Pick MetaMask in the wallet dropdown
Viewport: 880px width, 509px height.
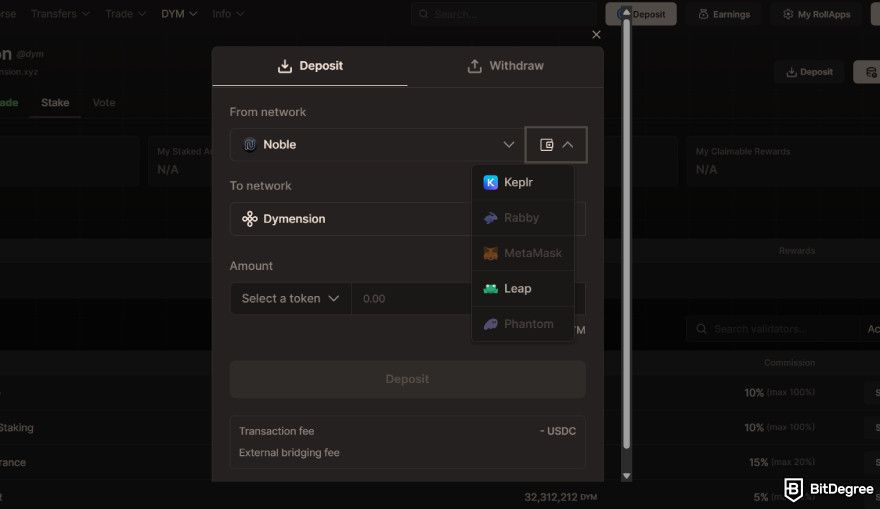522,253
